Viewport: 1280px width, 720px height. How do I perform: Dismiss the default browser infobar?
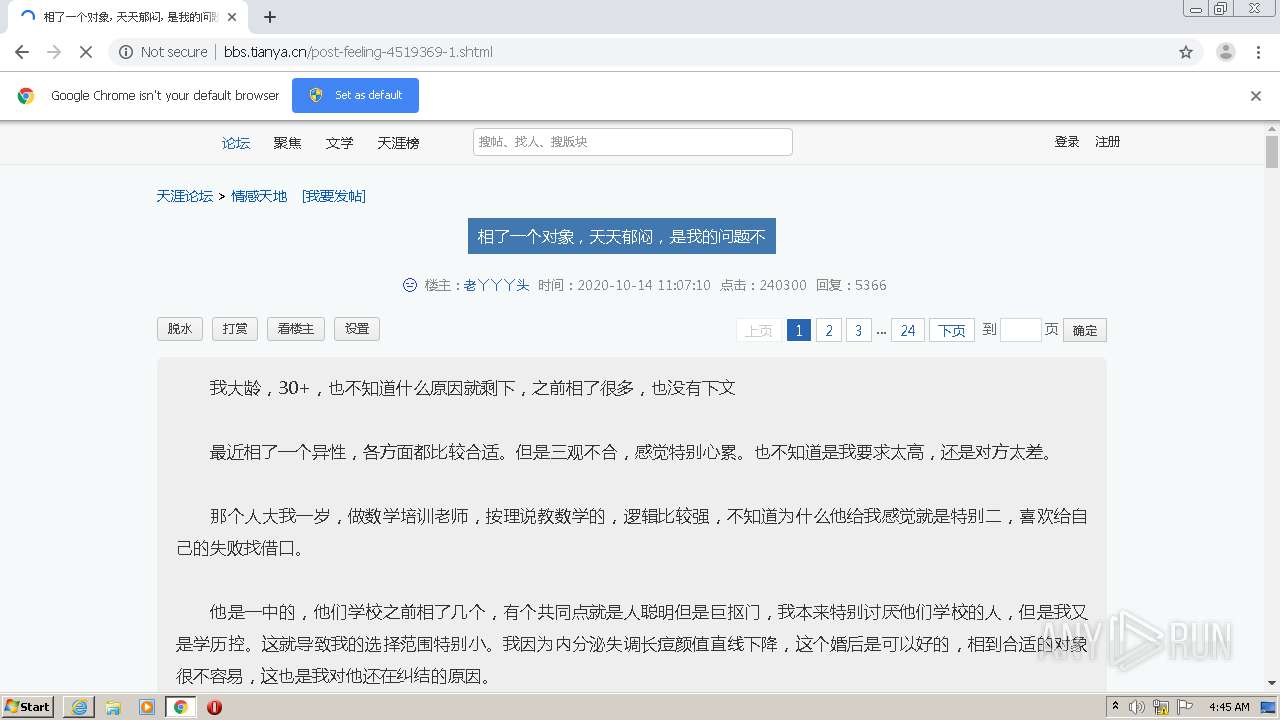click(1256, 96)
